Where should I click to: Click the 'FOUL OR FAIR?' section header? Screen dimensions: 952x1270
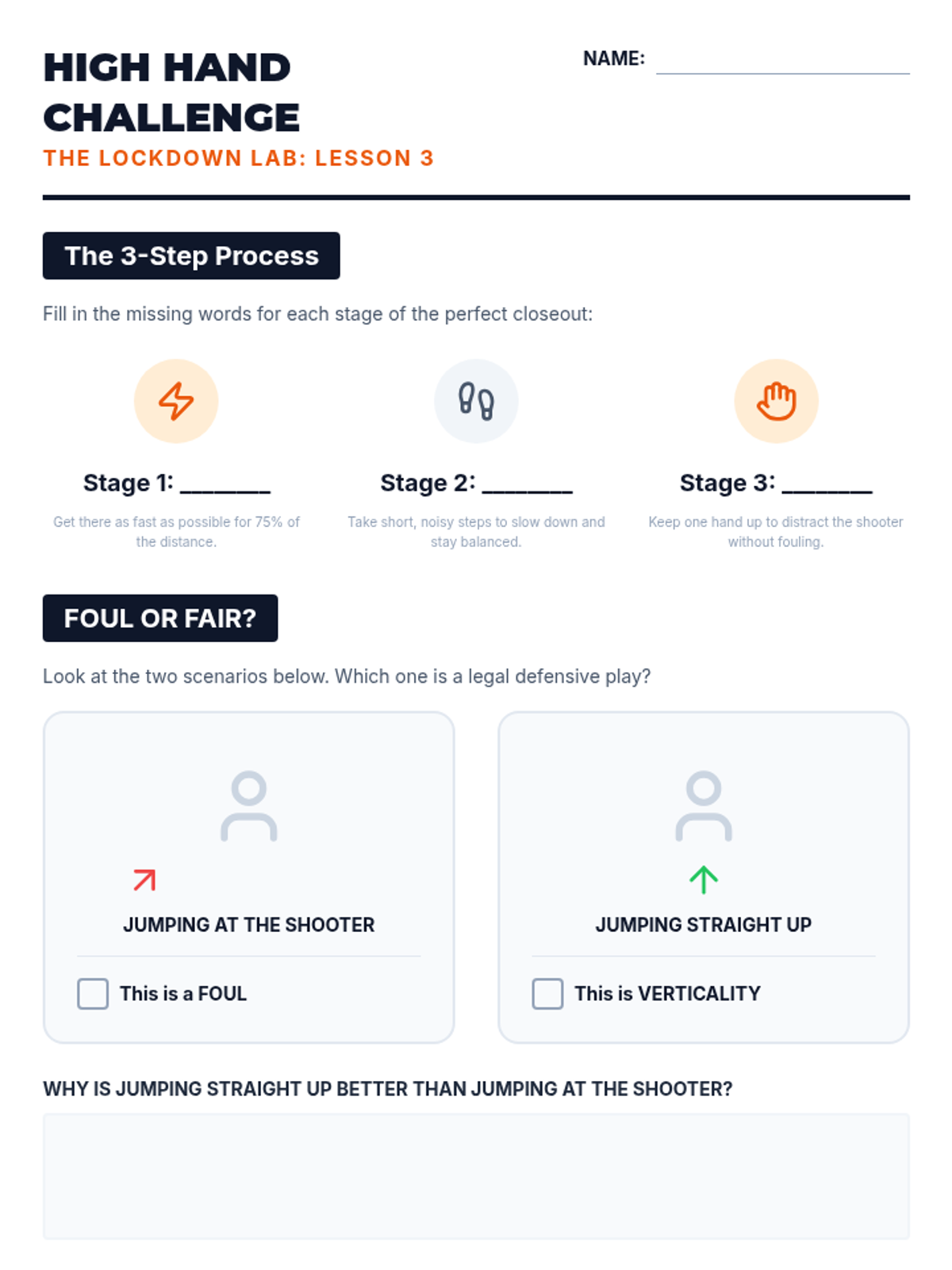click(x=160, y=618)
